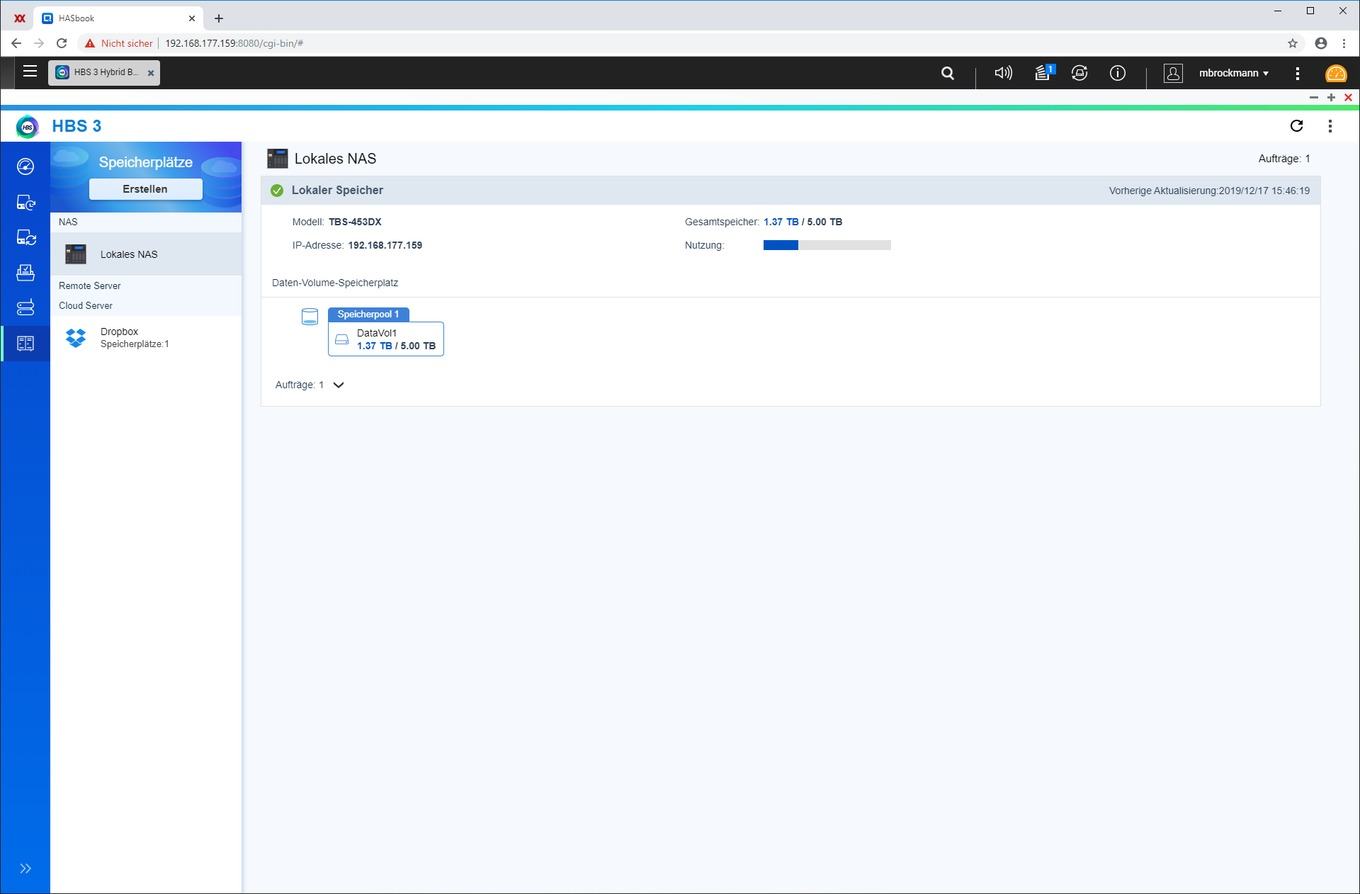Click the user profile picture icon
Screen dimensions: 1360x894
pyautogui.click(x=1173, y=73)
